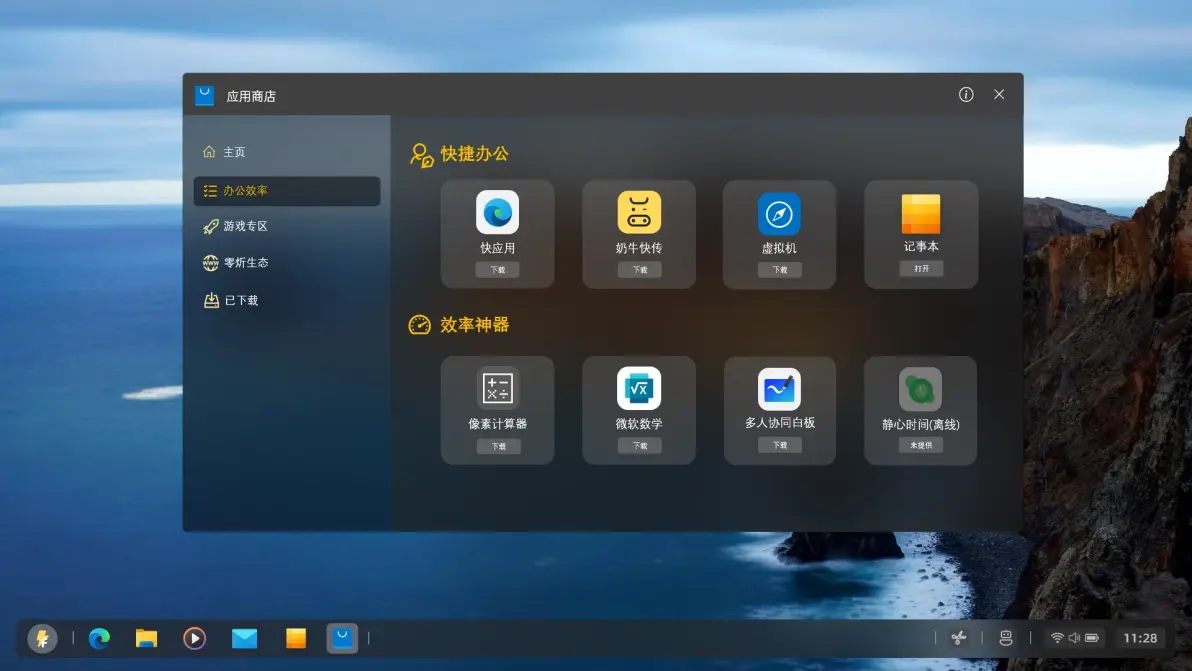Download the 奶牛快传 app
The image size is (1192, 671).
pos(639,270)
